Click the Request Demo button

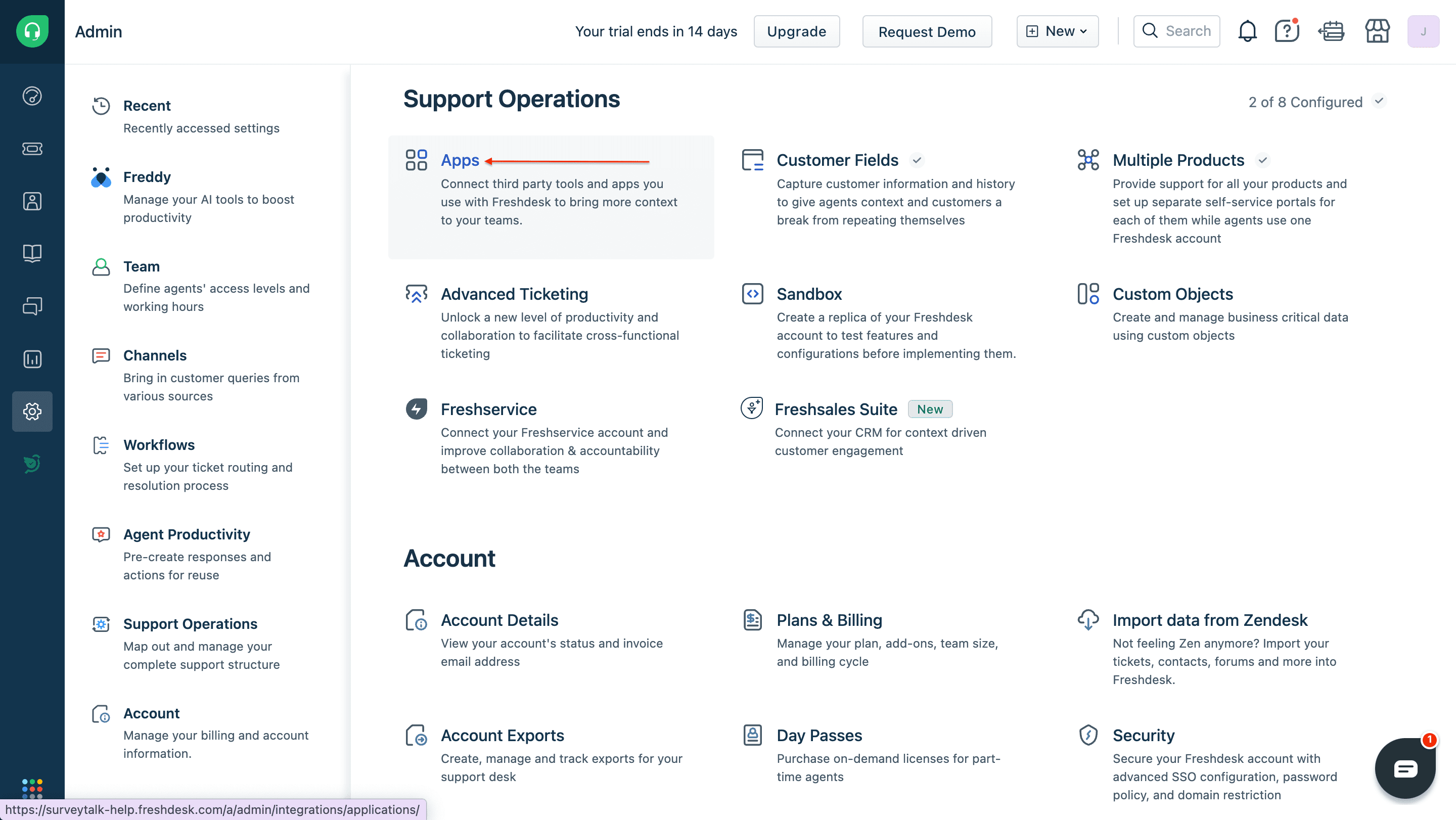click(926, 32)
